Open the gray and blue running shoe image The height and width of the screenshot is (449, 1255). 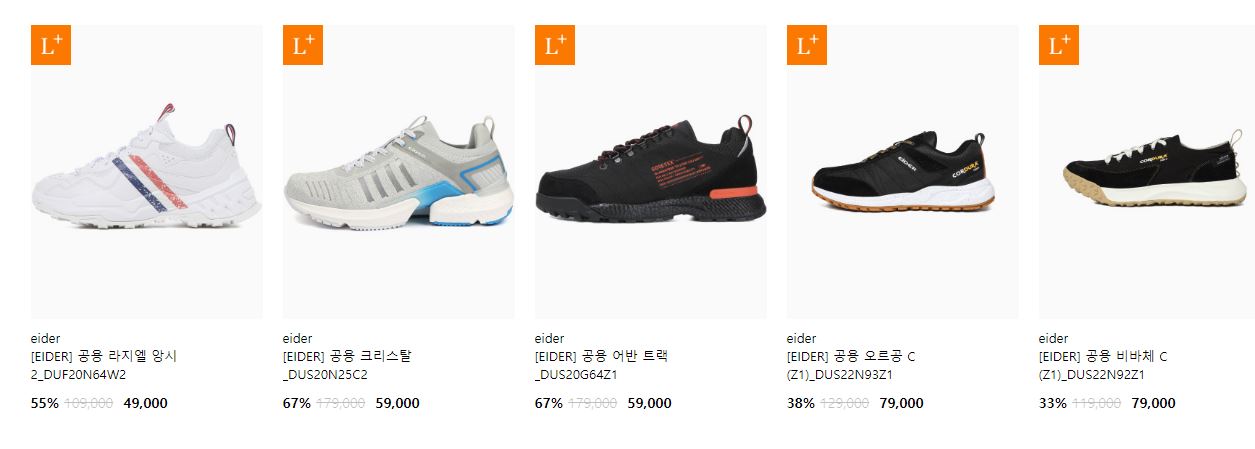pos(399,172)
